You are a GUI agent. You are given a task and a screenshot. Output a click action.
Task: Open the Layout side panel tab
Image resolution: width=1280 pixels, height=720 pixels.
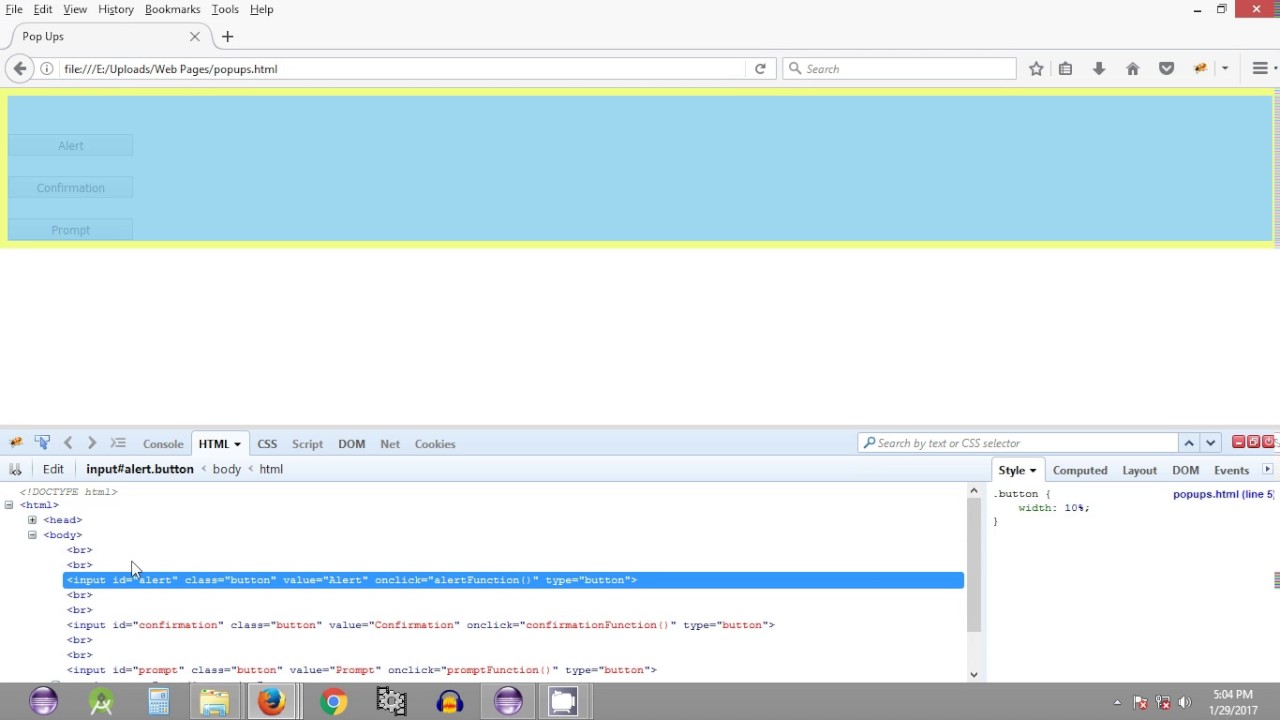1139,470
